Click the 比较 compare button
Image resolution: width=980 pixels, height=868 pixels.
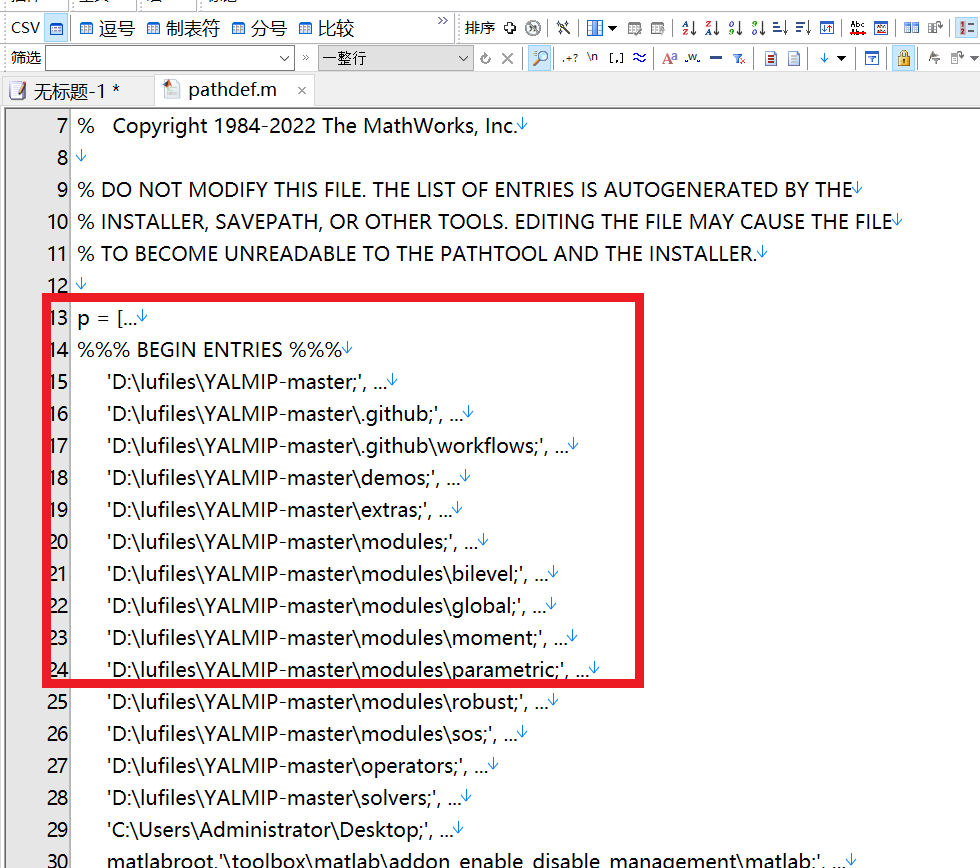(x=327, y=29)
